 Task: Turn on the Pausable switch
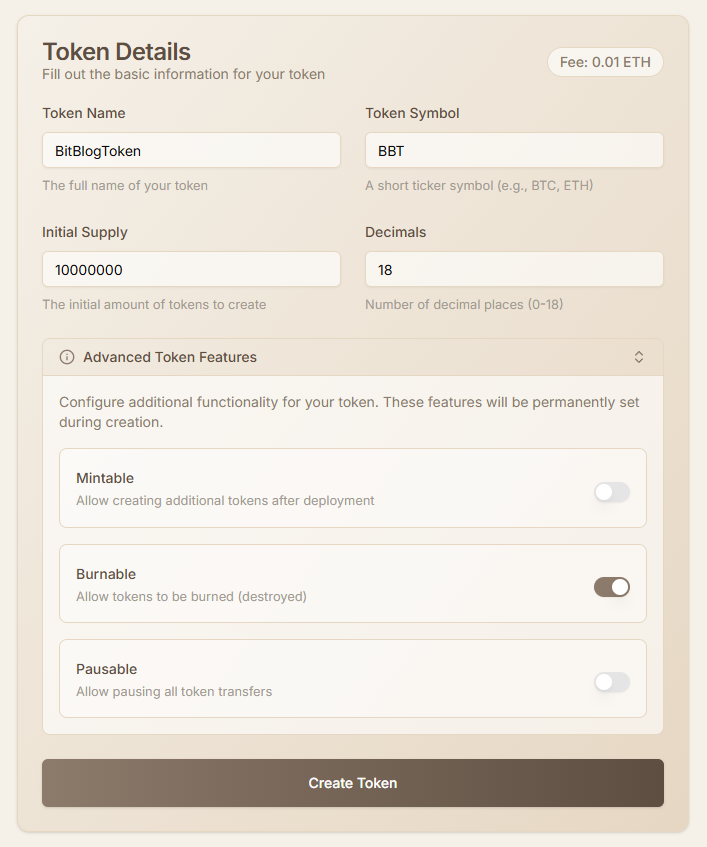pyautogui.click(x=612, y=682)
